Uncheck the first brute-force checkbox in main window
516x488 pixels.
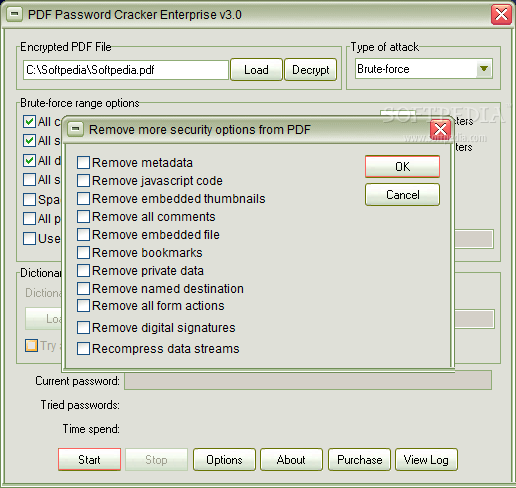(30, 122)
